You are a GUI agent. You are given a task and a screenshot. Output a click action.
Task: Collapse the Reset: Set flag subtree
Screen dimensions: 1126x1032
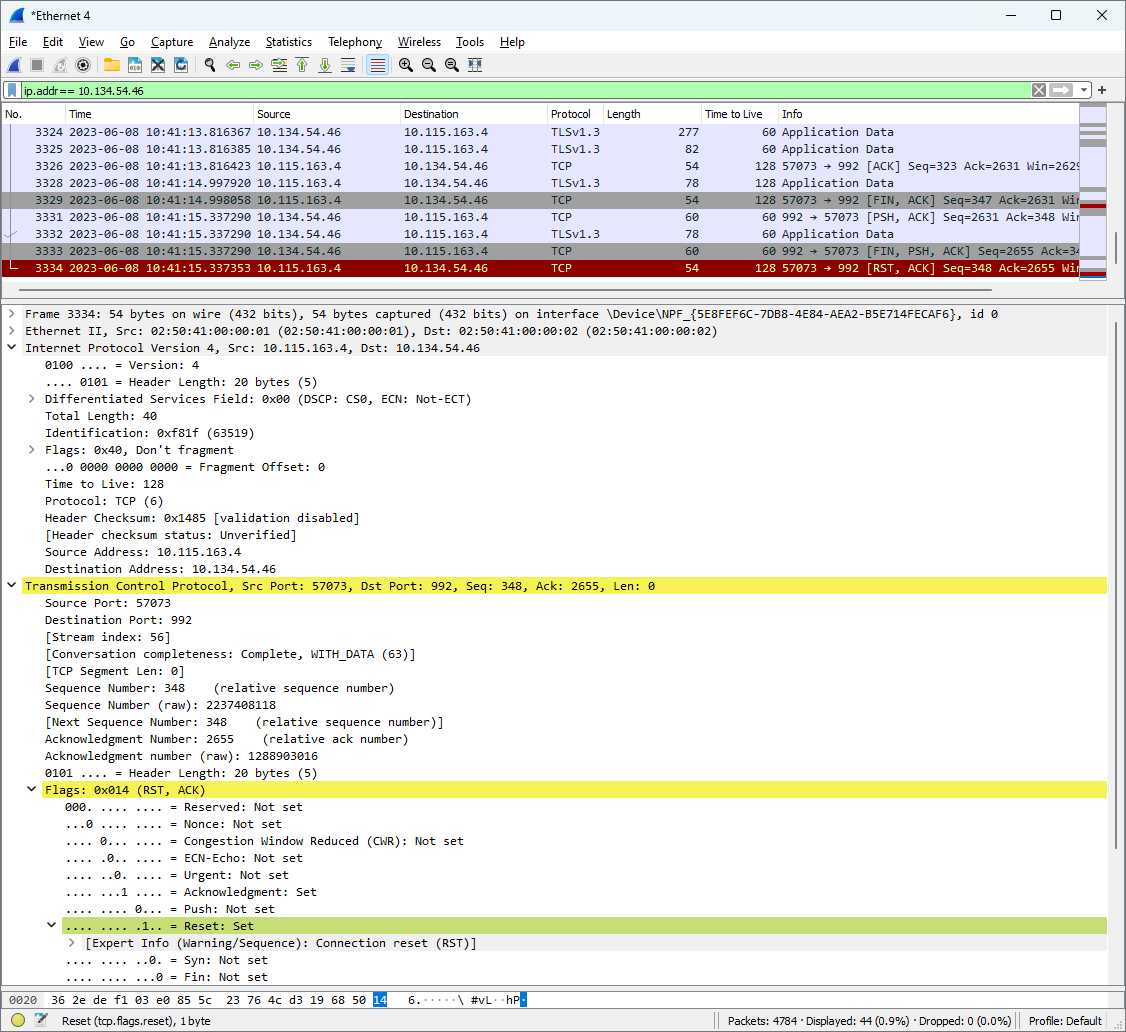(x=52, y=925)
